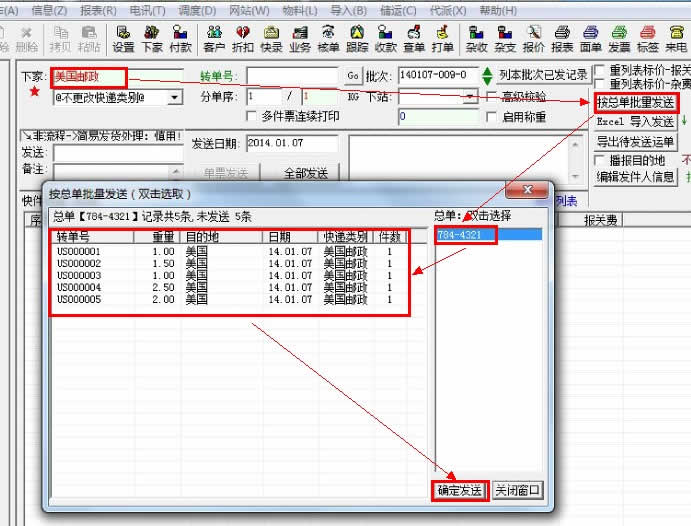This screenshot has height=526, width=691.
Task: Click the 设置 settings toolbar icon
Action: click(123, 38)
